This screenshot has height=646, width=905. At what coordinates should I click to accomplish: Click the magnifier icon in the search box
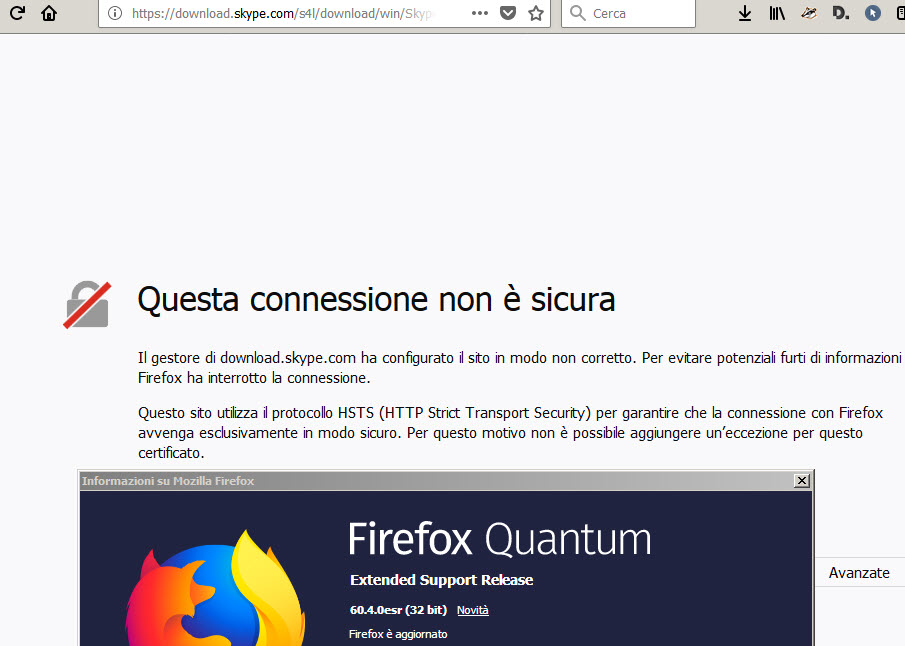(577, 13)
